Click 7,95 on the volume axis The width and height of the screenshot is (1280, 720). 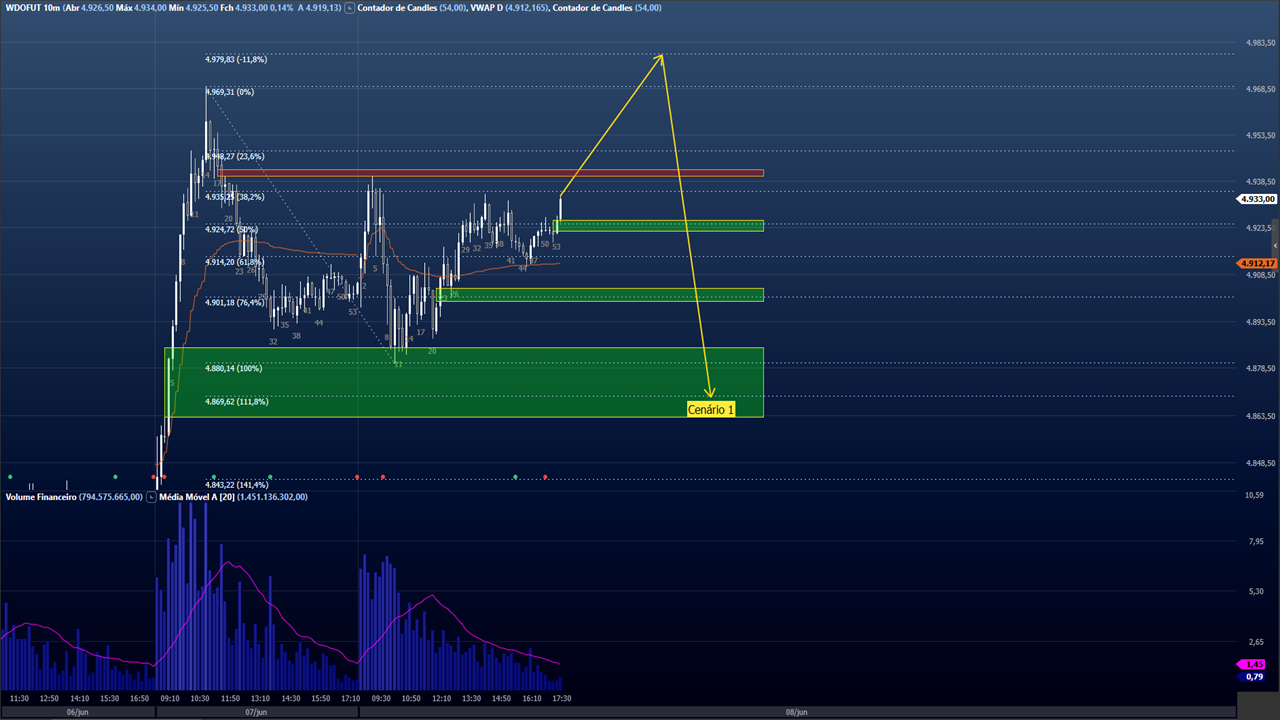pos(1256,541)
